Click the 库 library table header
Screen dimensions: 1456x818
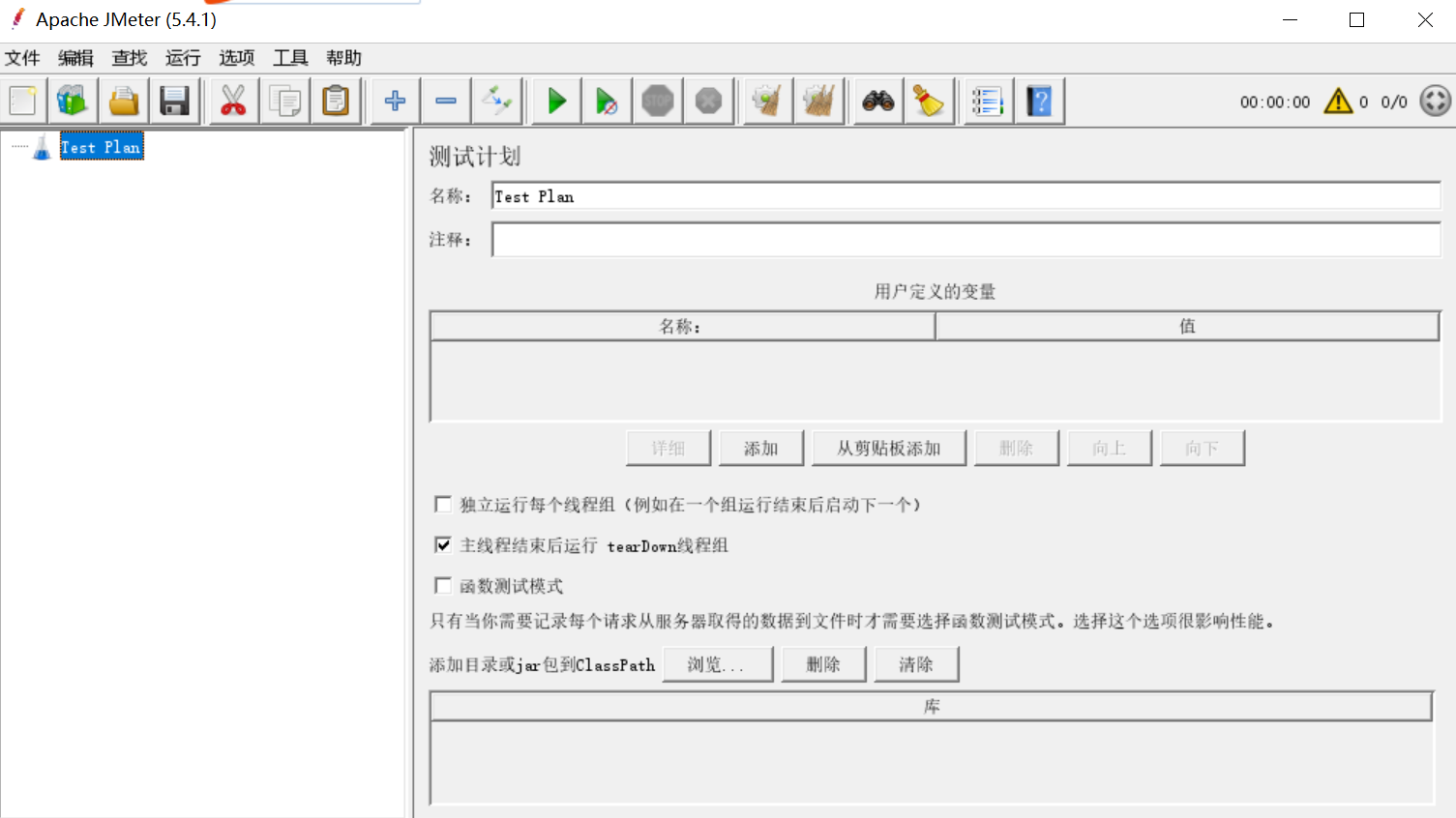(931, 706)
